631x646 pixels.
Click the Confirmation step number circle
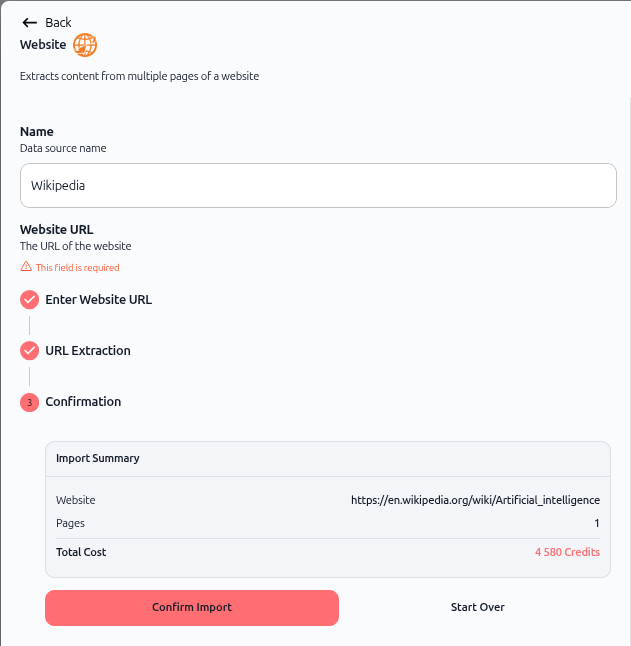pyautogui.click(x=30, y=402)
